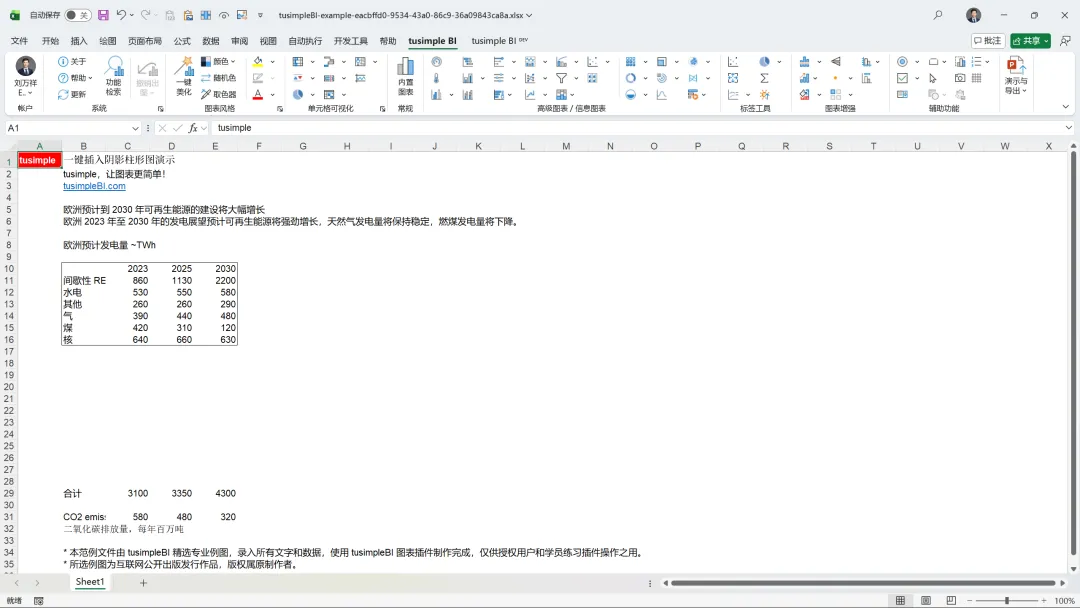The image size is (1080, 608).
Task: Click the search magnifier in title bar
Action: 937,15
